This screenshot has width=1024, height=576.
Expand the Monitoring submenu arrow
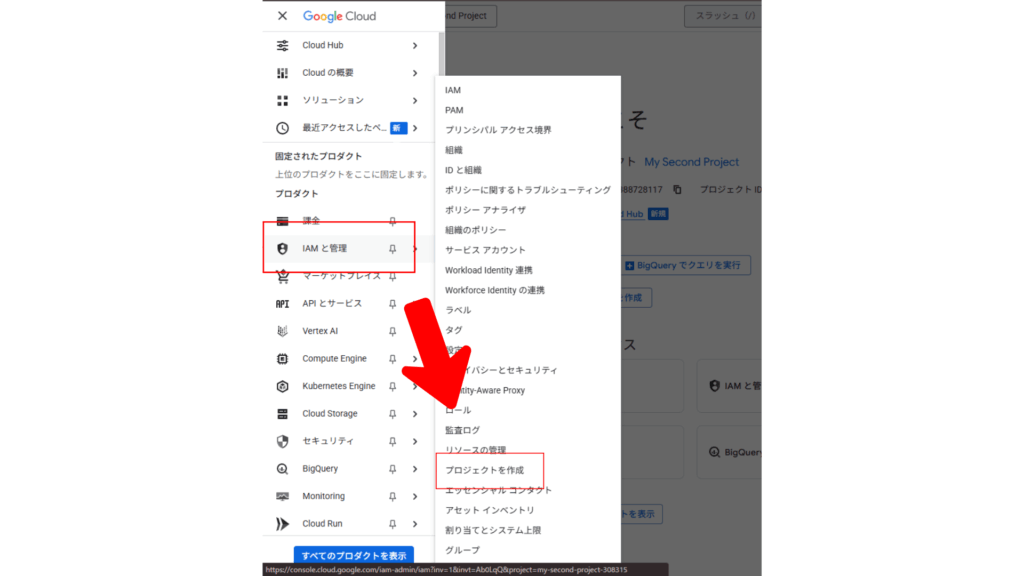[x=415, y=496]
